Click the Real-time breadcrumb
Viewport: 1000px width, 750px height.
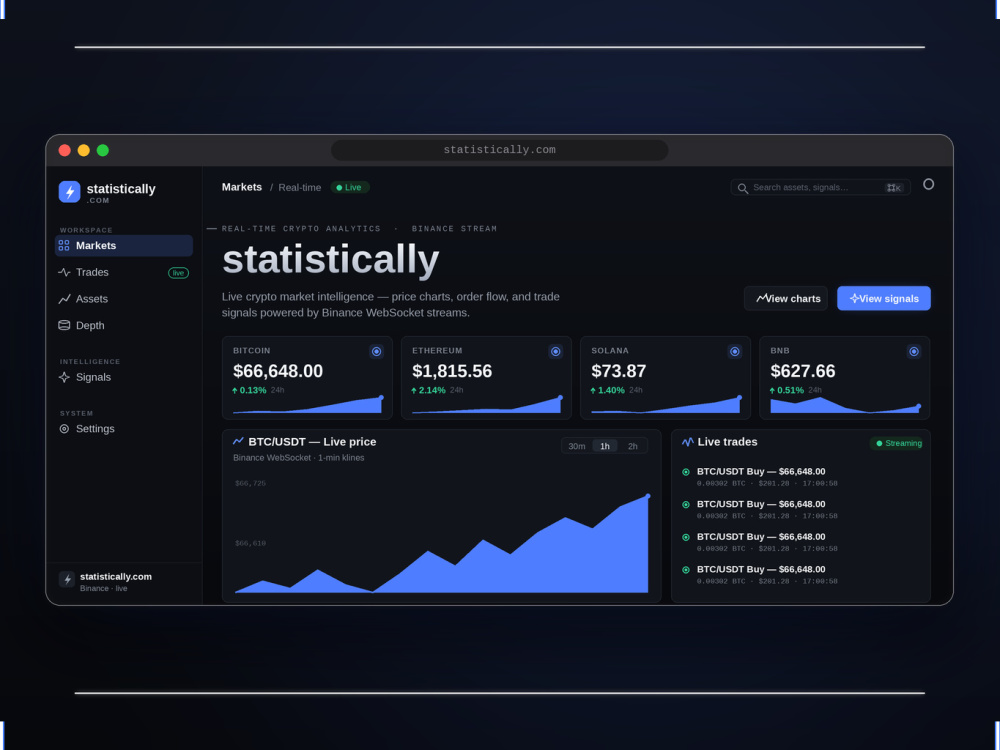pyautogui.click(x=300, y=188)
